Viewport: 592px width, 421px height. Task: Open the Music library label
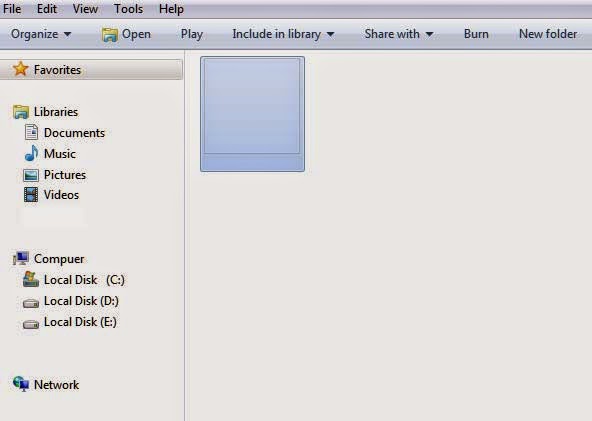pos(60,154)
